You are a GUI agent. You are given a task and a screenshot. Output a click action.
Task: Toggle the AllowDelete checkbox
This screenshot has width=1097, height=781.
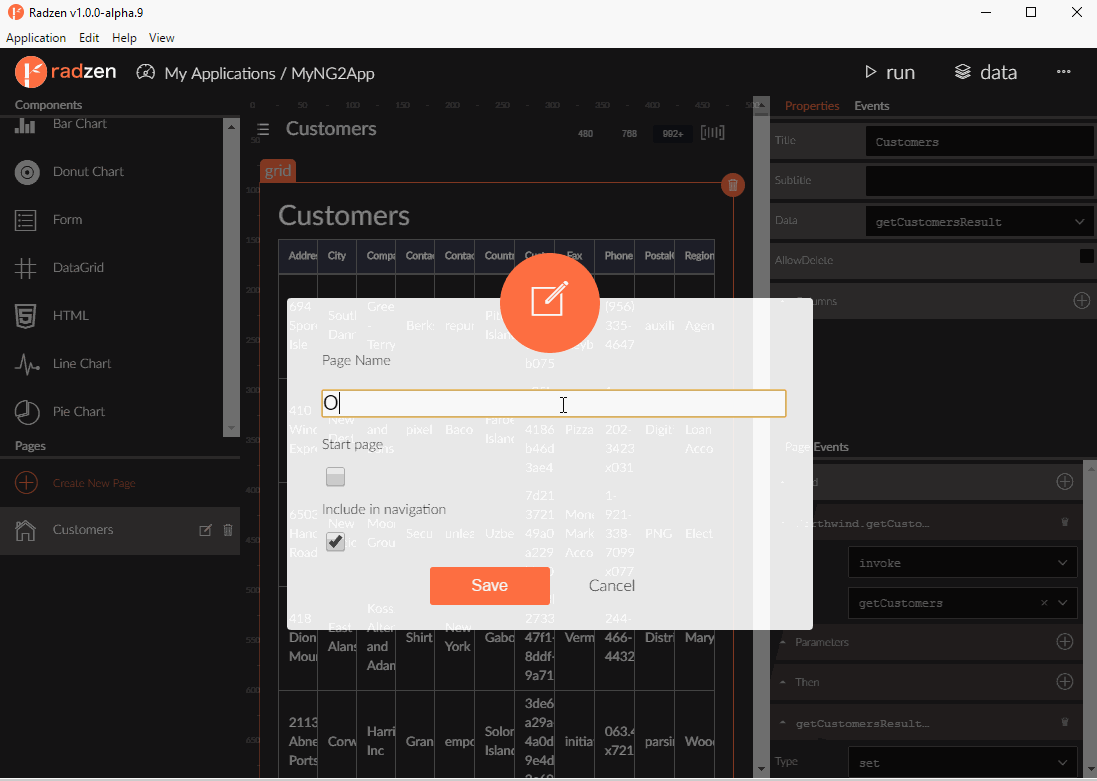pos(1086,255)
